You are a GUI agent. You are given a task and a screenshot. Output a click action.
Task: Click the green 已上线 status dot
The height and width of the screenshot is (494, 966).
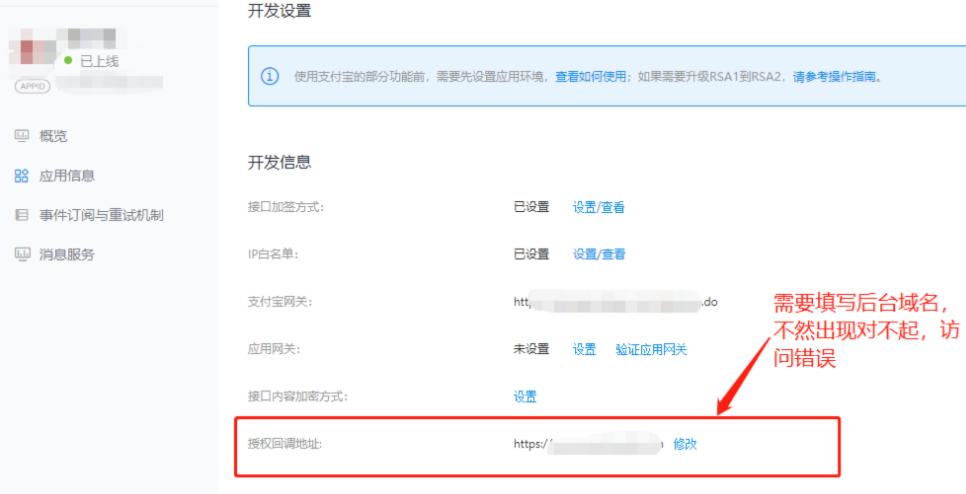pyautogui.click(x=68, y=61)
